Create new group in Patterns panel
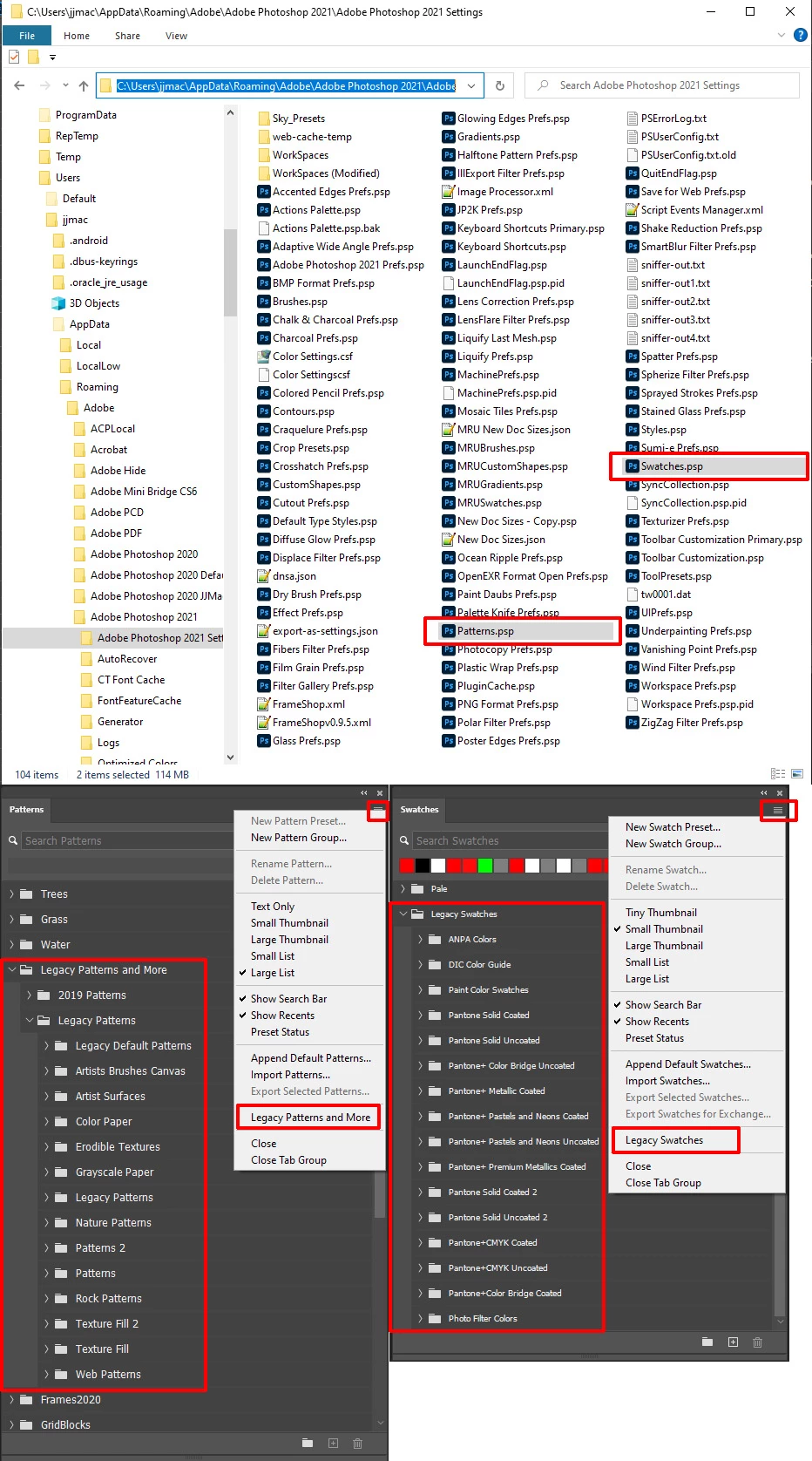The width and height of the screenshot is (812, 1461). point(308,1444)
